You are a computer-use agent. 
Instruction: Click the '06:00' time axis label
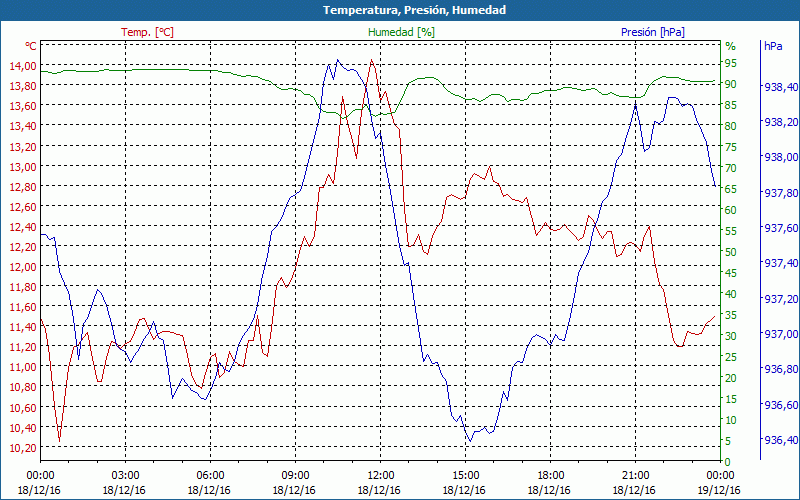210,476
